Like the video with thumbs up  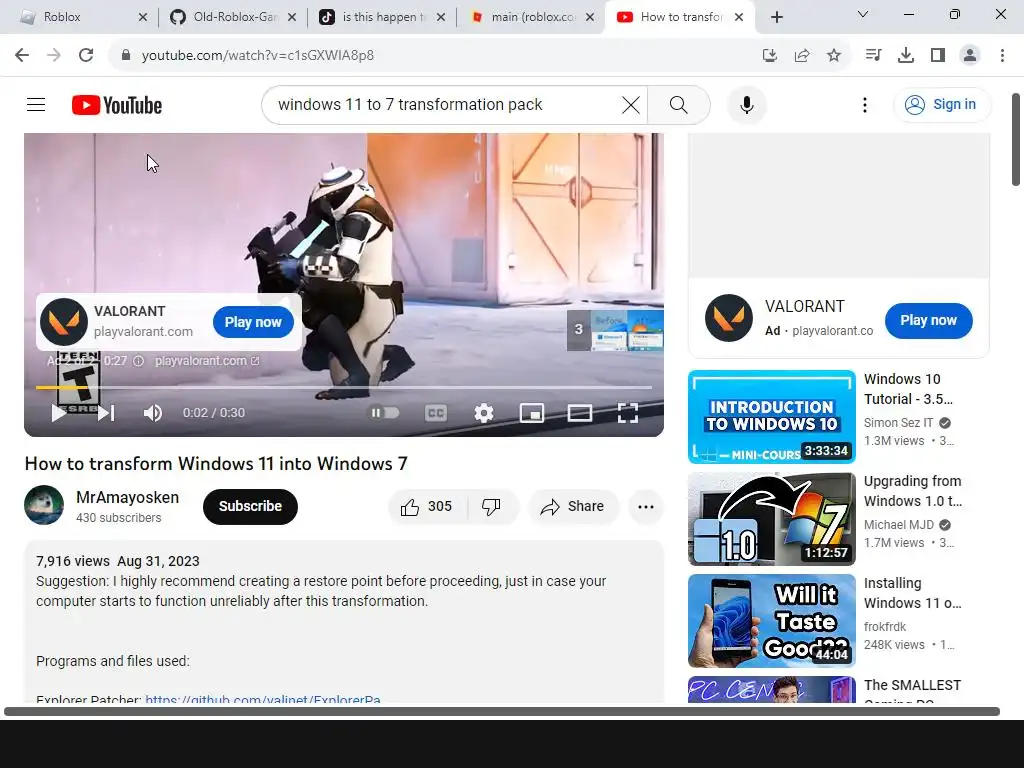click(x=427, y=507)
